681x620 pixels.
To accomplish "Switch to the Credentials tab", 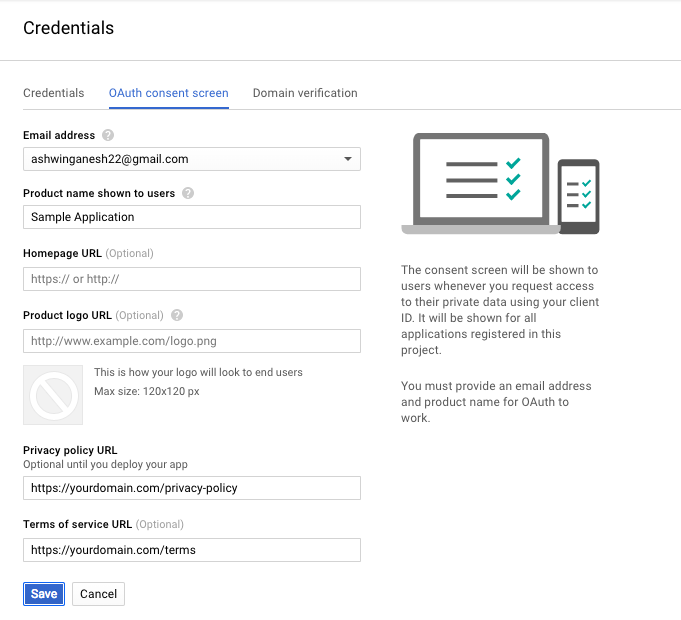I will click(x=53, y=93).
